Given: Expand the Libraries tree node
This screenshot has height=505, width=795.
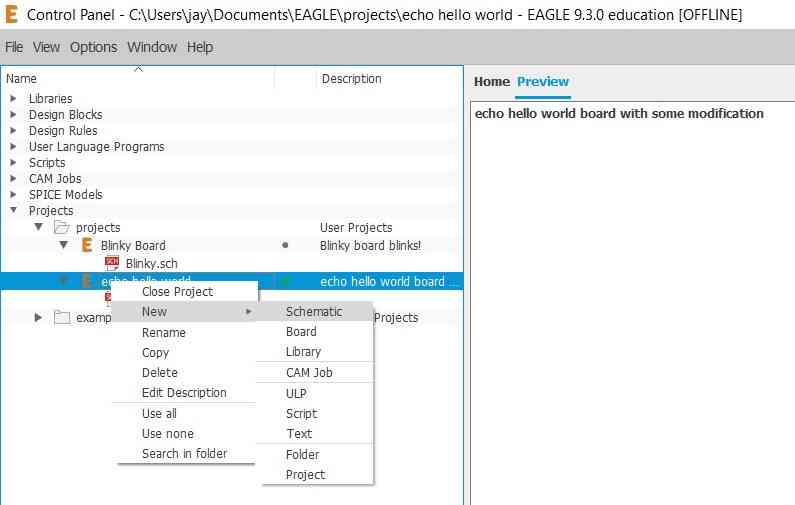Looking at the screenshot, I should click(x=14, y=98).
